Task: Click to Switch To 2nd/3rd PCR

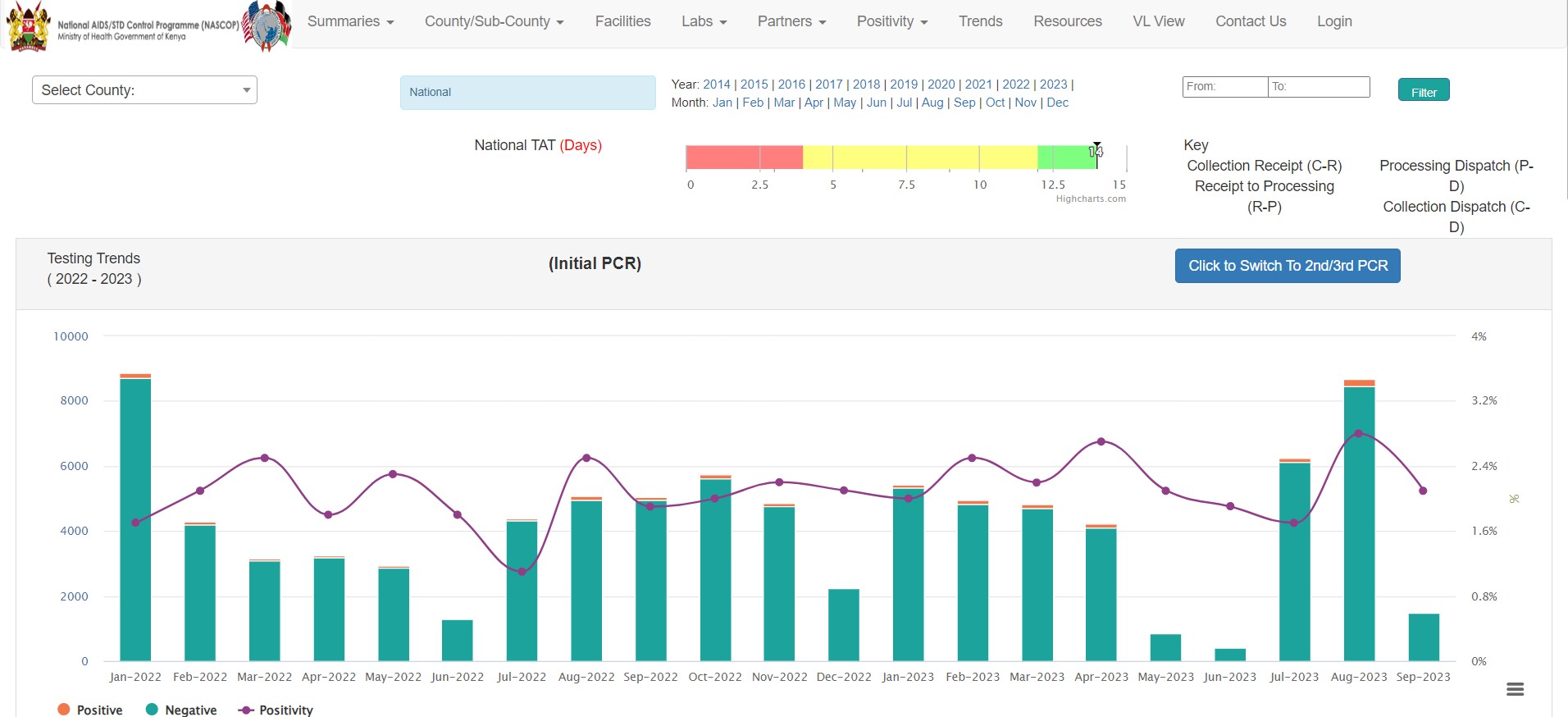Action: tap(1287, 266)
